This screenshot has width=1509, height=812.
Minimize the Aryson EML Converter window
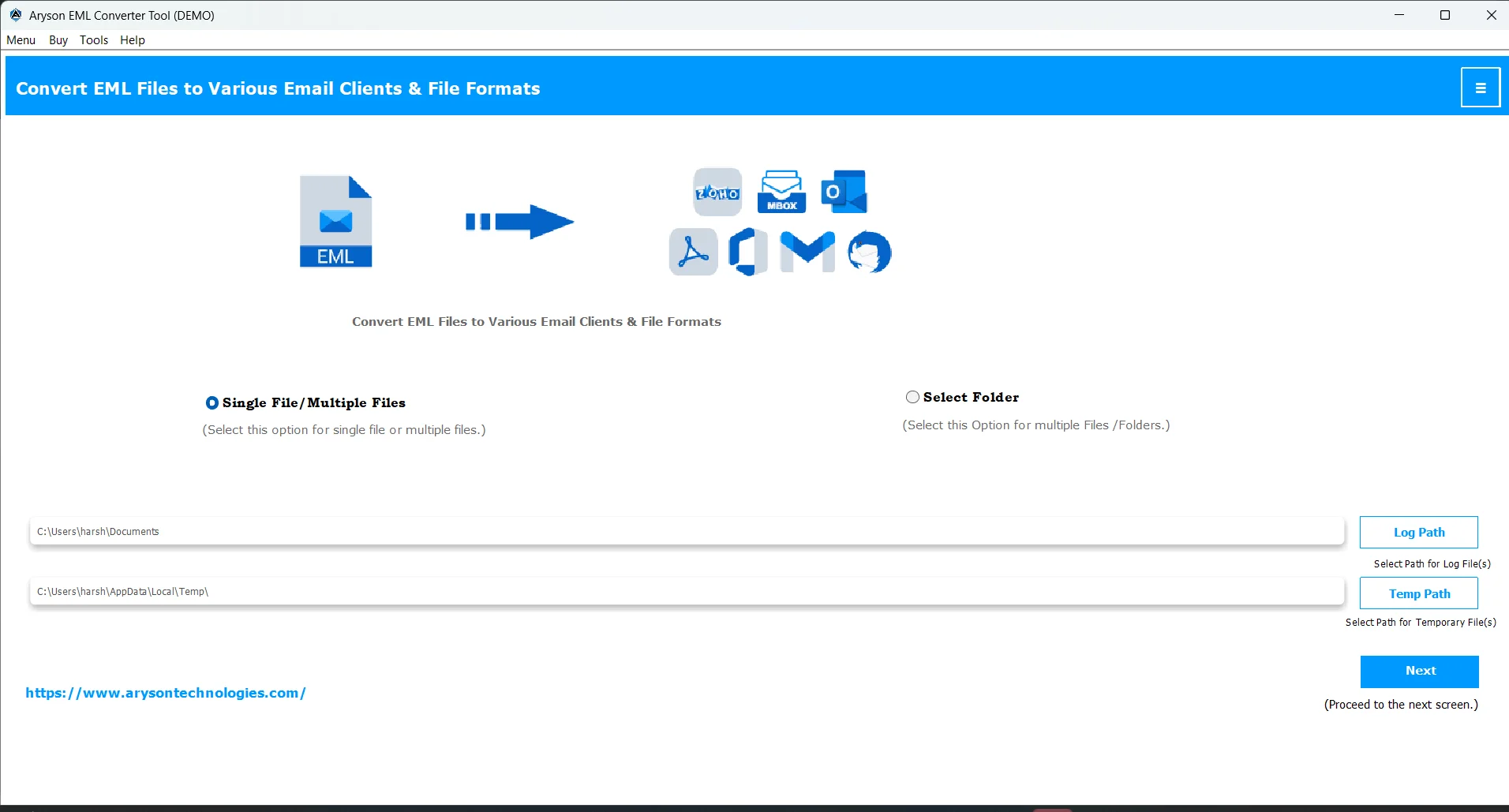pos(1399,15)
